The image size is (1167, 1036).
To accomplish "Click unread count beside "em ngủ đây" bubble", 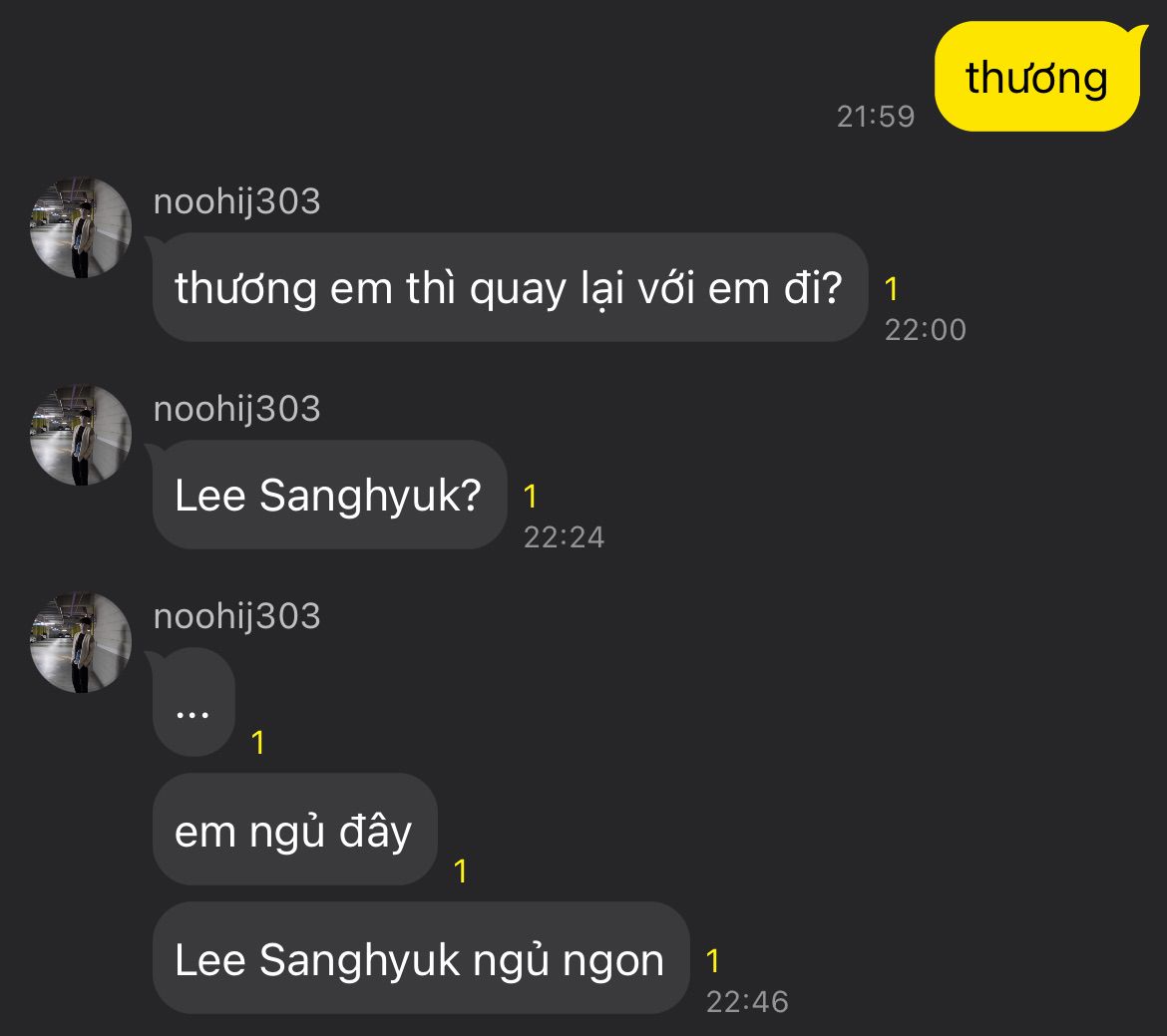I will (461, 872).
